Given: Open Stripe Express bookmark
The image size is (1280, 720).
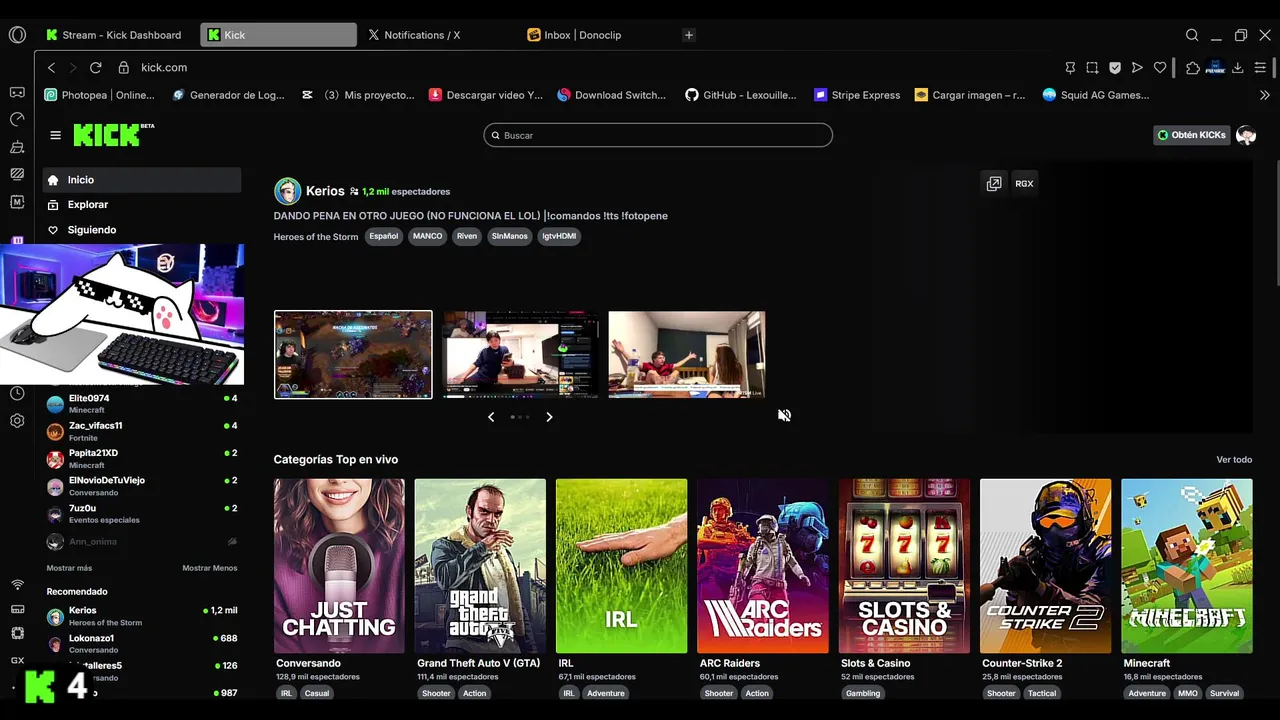Looking at the screenshot, I should click(x=857, y=95).
